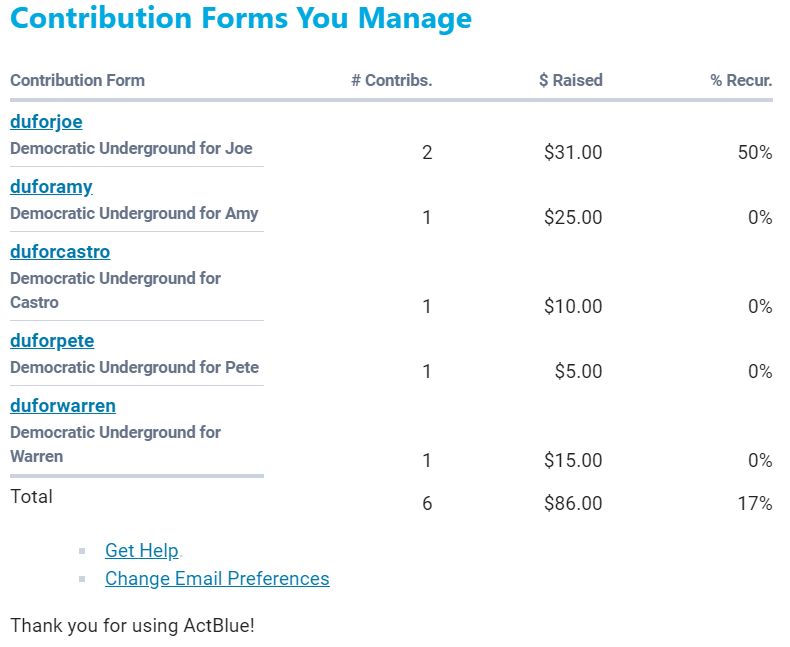Click the duforcastro form link
This screenshot has height=647, width=790.
pos(60,252)
